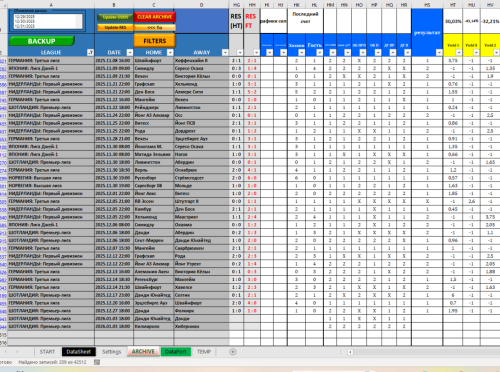The width and height of the screenshot is (500, 372).
Task: Select column HT header
Action: point(453,5)
